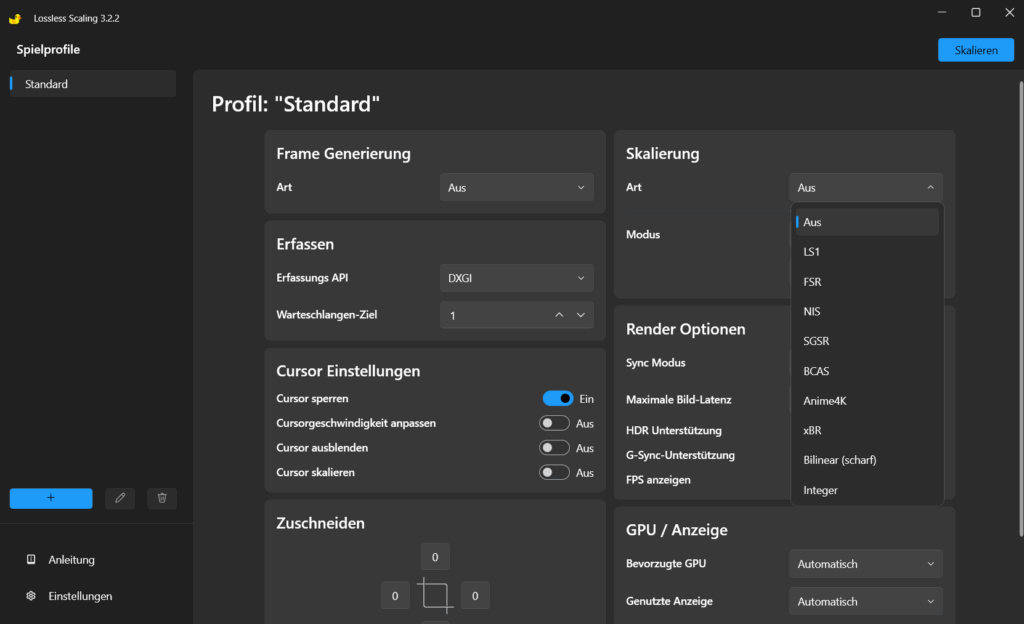Select NIS scaling option
This screenshot has width=1024, height=624.
point(867,311)
